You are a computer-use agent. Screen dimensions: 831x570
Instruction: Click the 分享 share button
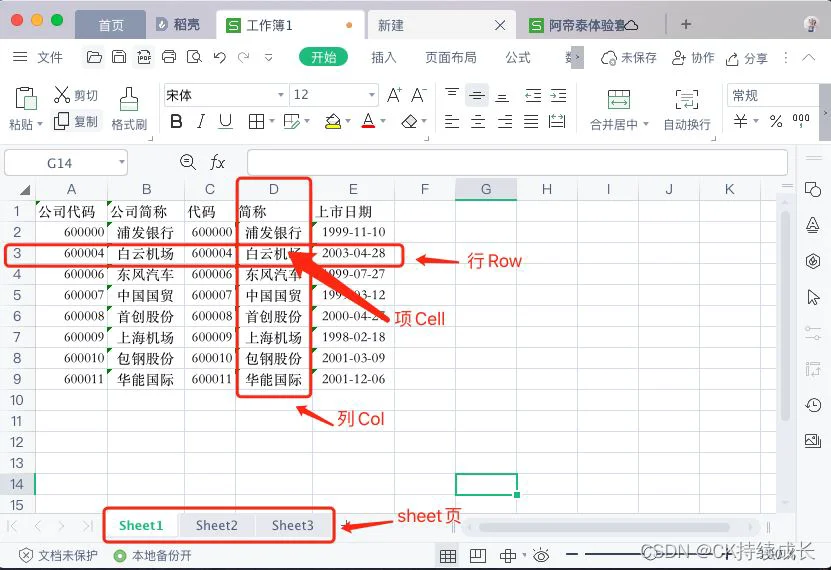[x=747, y=58]
